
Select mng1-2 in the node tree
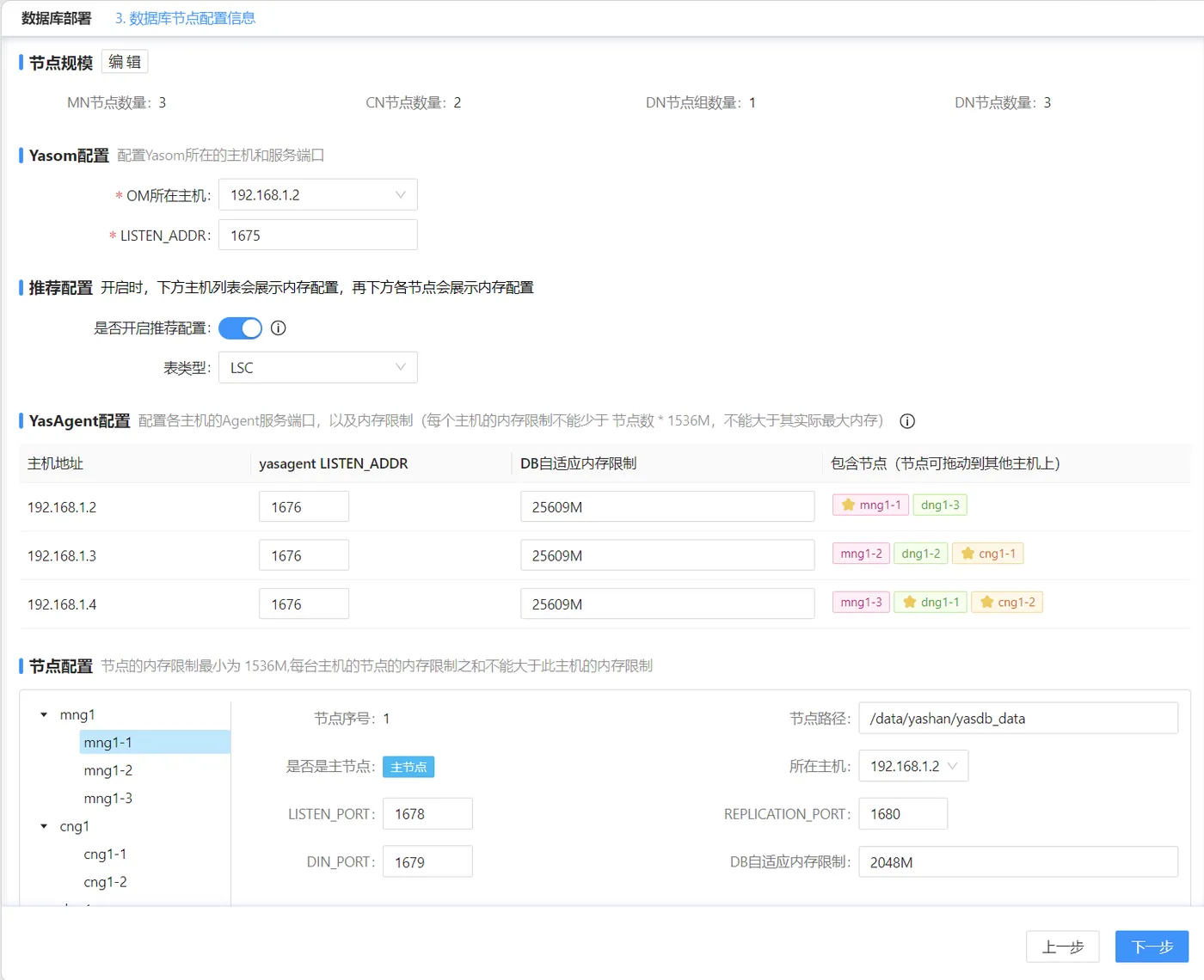(x=108, y=770)
